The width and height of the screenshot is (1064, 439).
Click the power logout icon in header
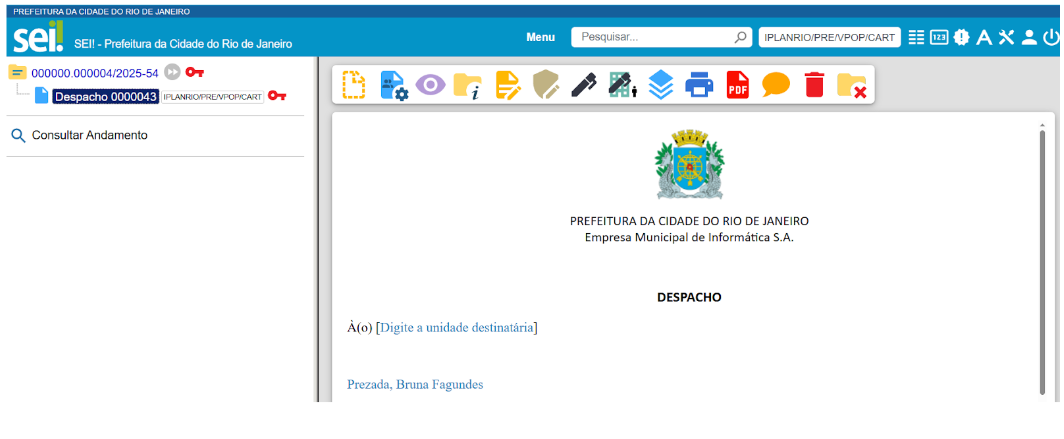coord(1050,37)
